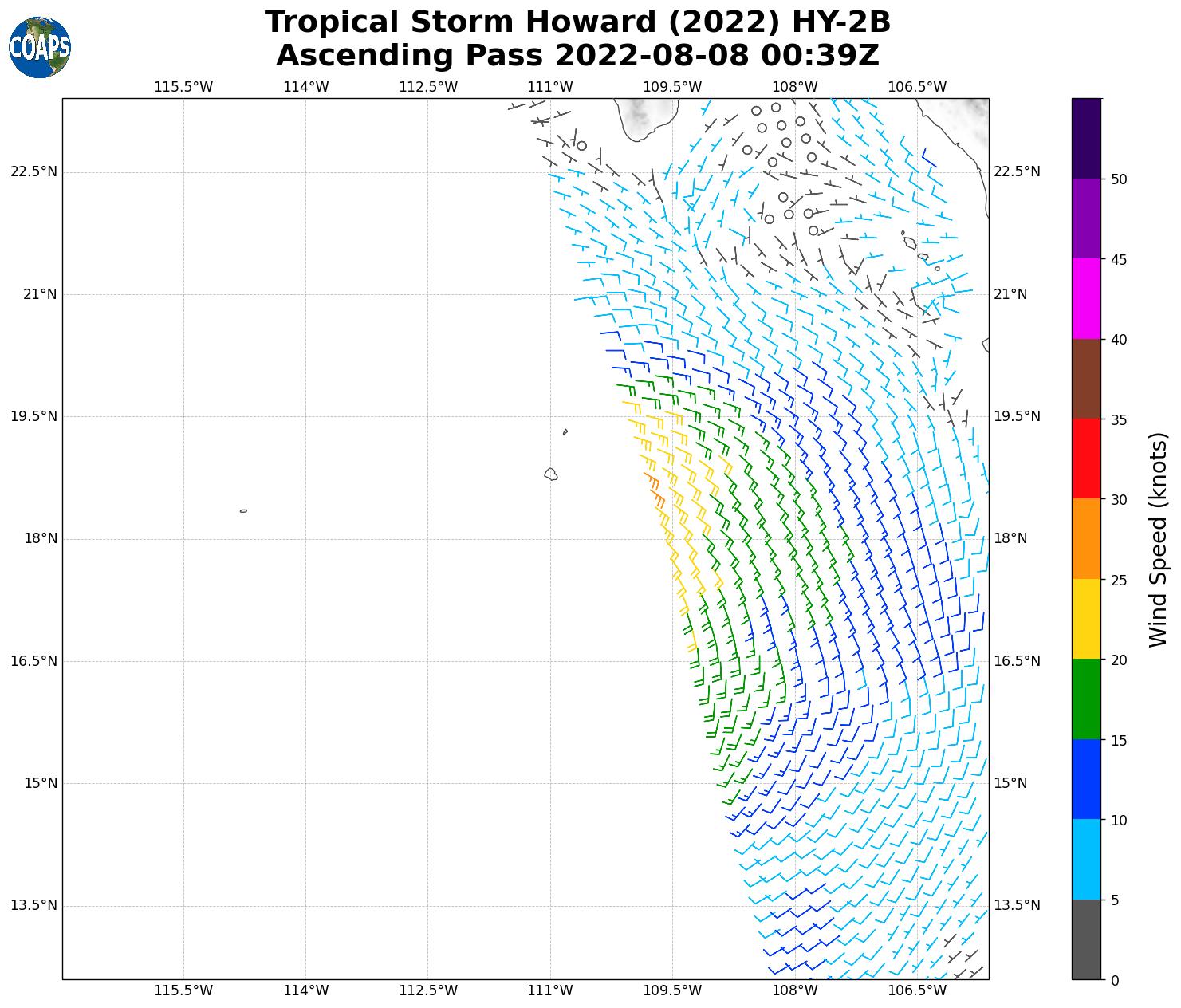Image resolution: width=1181 pixels, height=1008 pixels.
Task: Click the magenta 40-45 knot colorbar segment
Action: click(1086, 298)
